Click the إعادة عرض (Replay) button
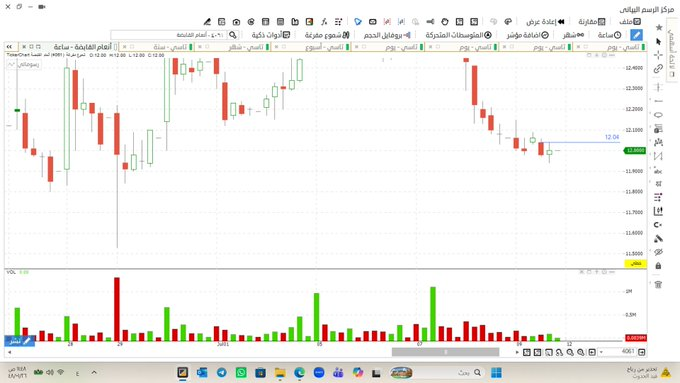The height and width of the screenshot is (383, 680). click(x=545, y=21)
